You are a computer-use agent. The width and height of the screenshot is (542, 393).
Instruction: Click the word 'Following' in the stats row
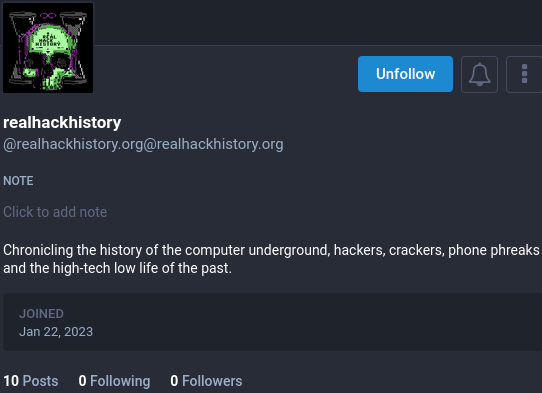point(120,381)
